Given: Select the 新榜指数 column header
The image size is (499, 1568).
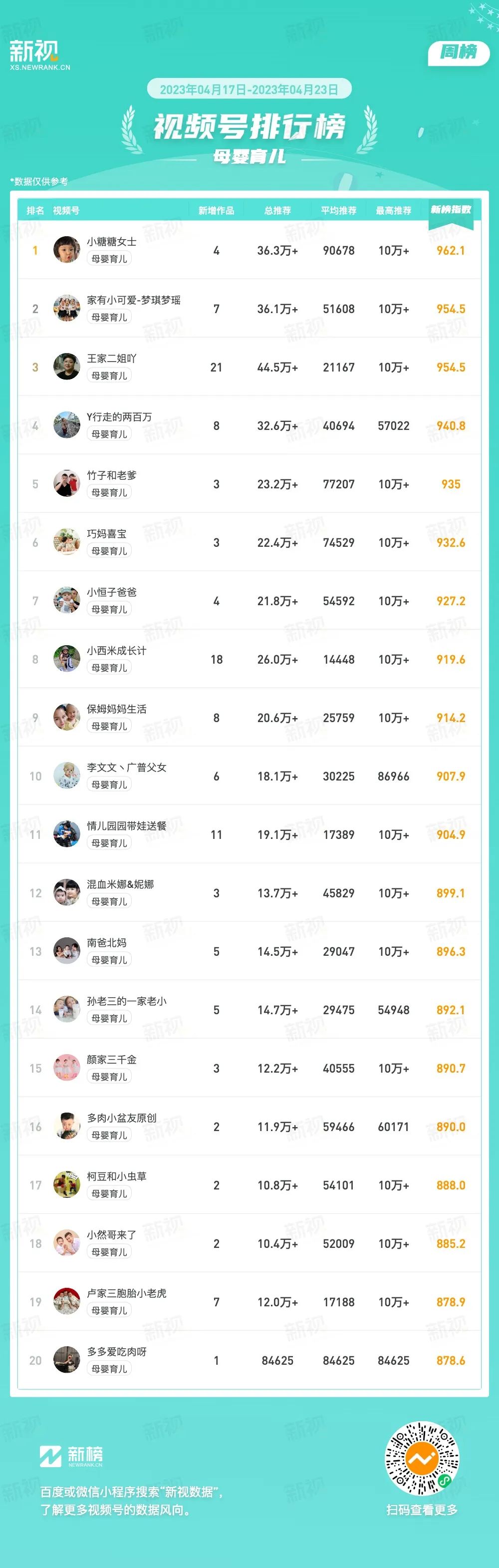Looking at the screenshot, I should (x=451, y=209).
